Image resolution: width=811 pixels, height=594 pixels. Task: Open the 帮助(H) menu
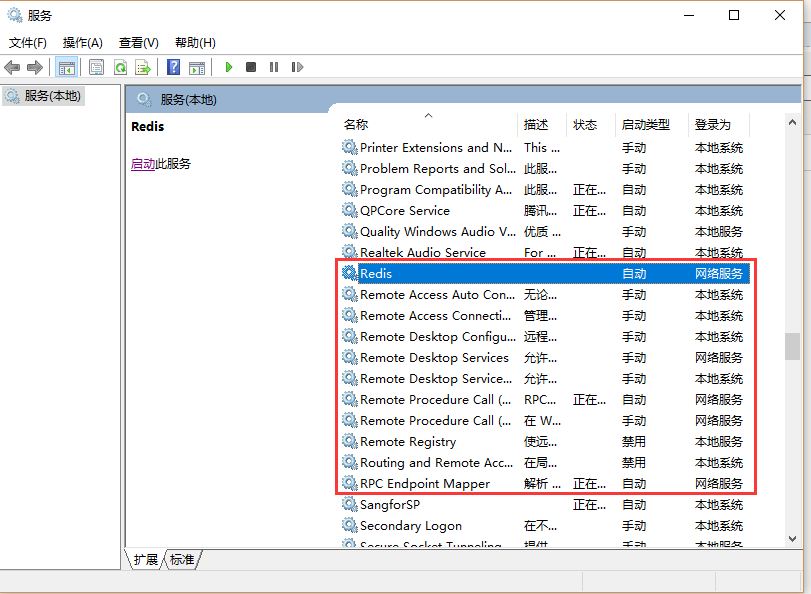click(x=195, y=42)
